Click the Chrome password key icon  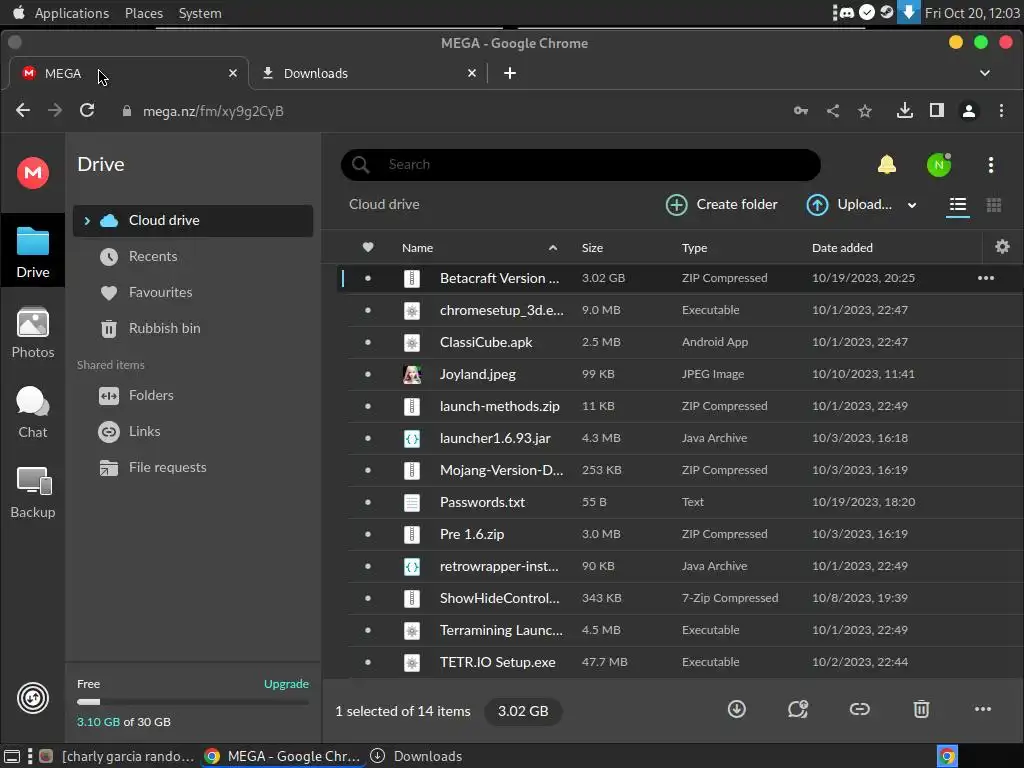[801, 111]
